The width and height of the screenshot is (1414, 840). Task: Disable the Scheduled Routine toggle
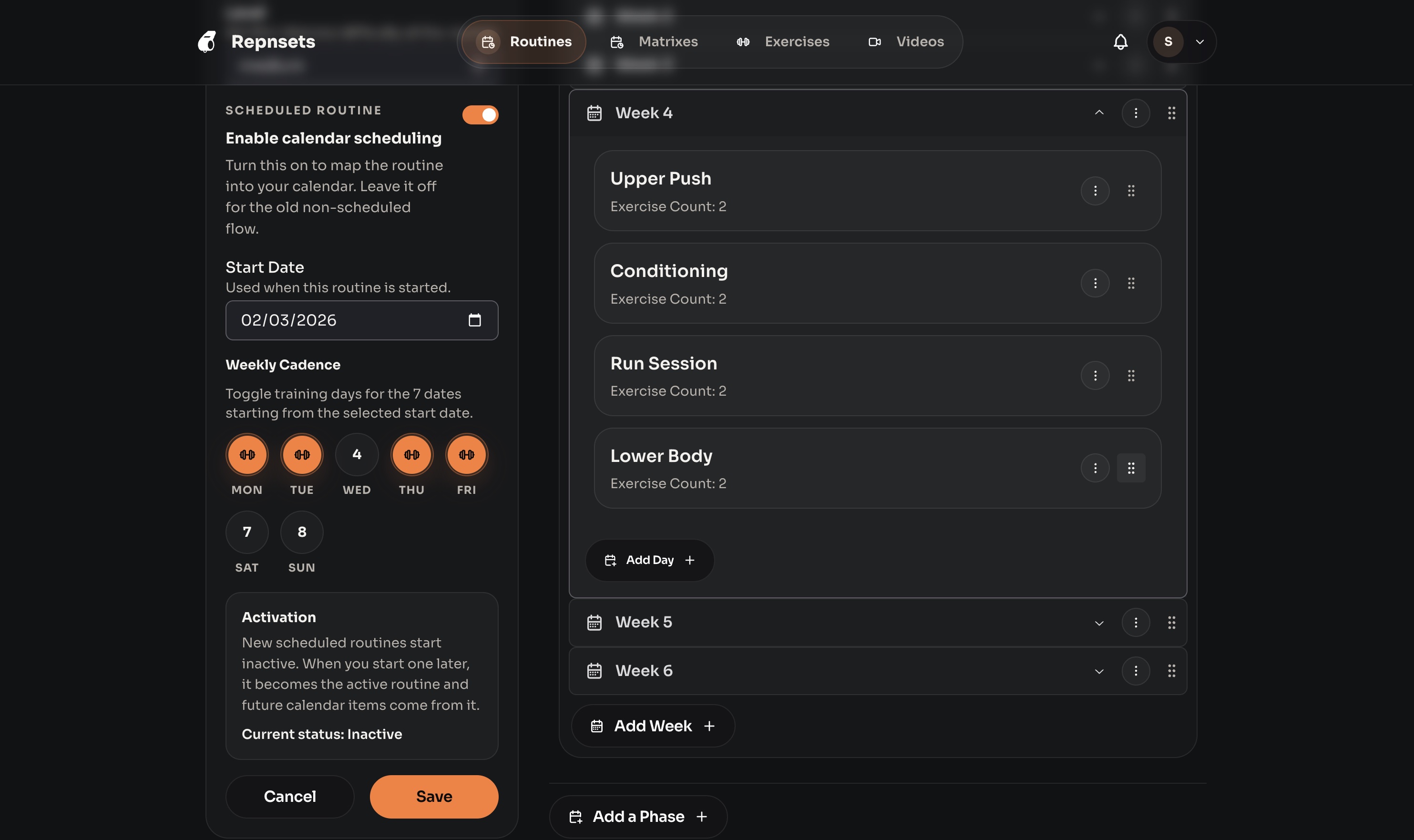pos(480,114)
